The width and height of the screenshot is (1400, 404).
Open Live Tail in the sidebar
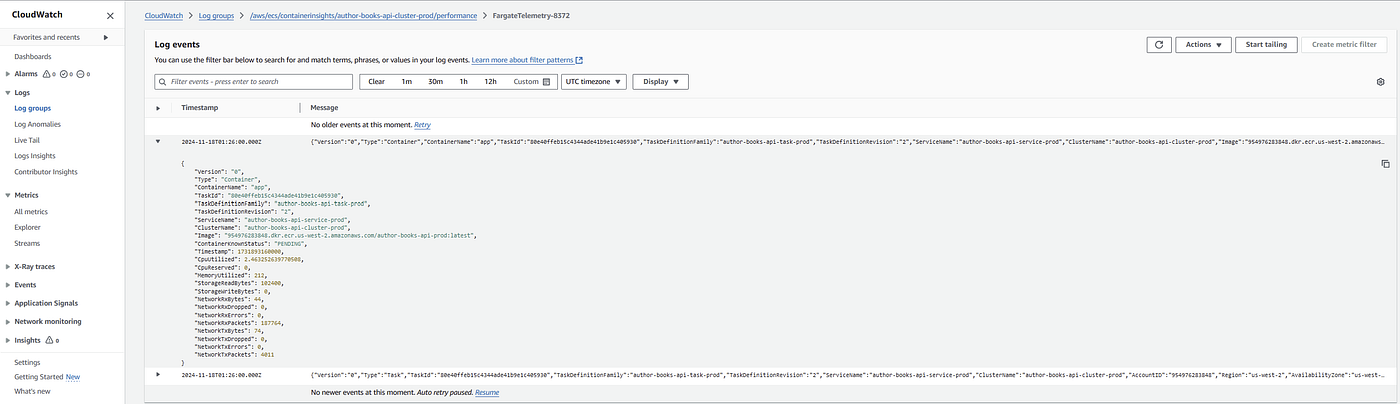click(x=27, y=141)
